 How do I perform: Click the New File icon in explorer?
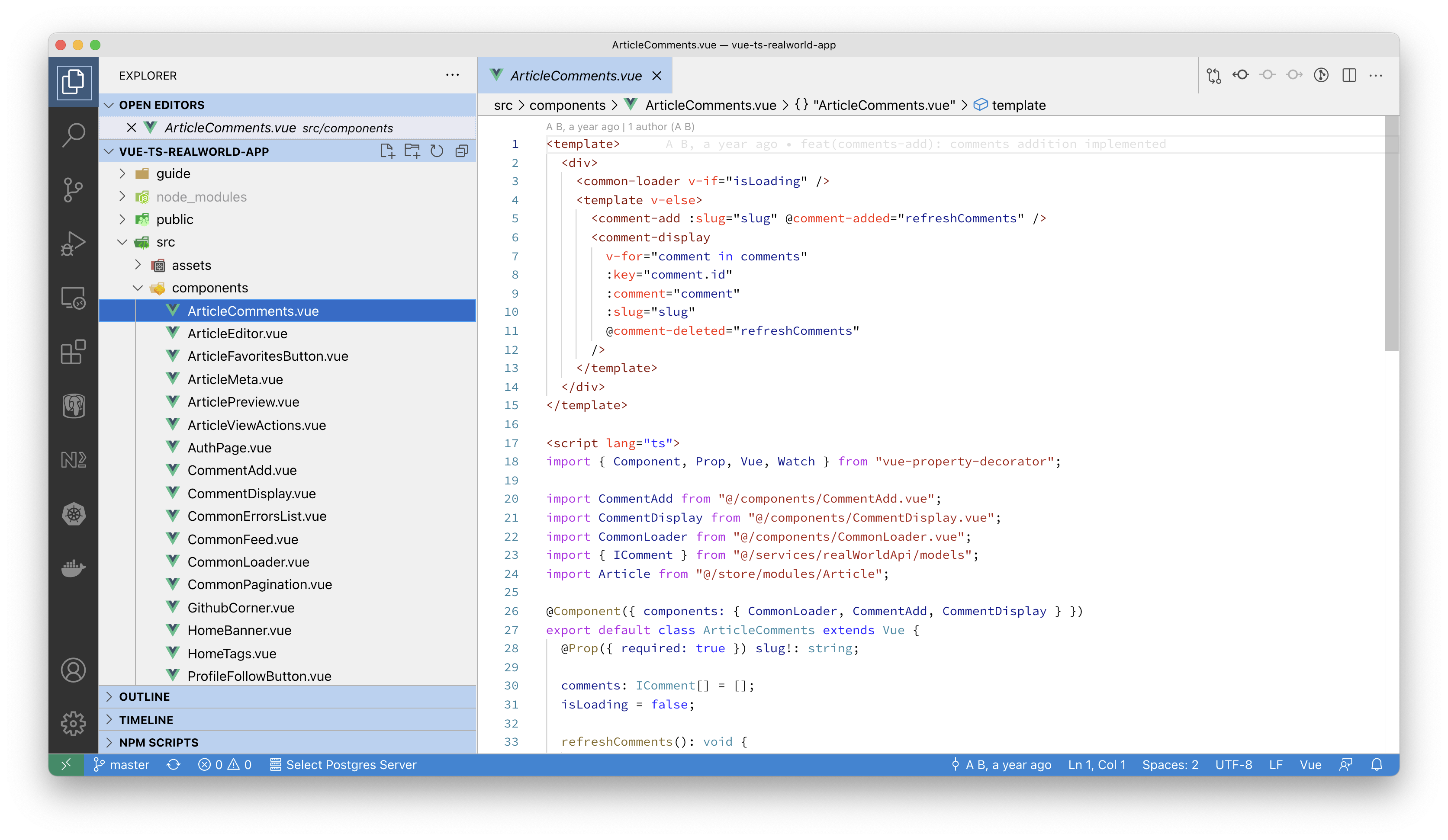pyautogui.click(x=387, y=151)
